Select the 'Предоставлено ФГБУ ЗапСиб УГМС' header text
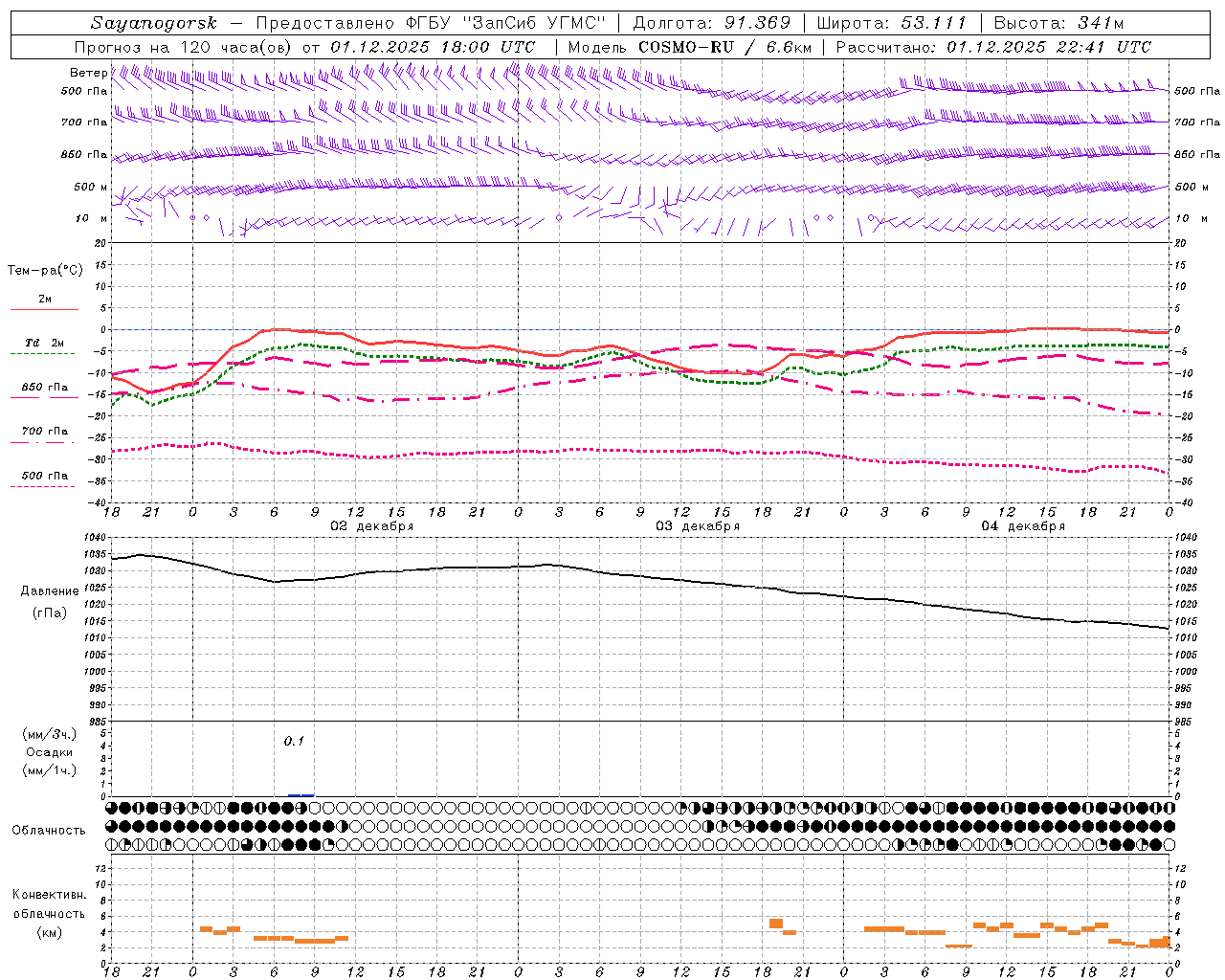 pos(431,23)
